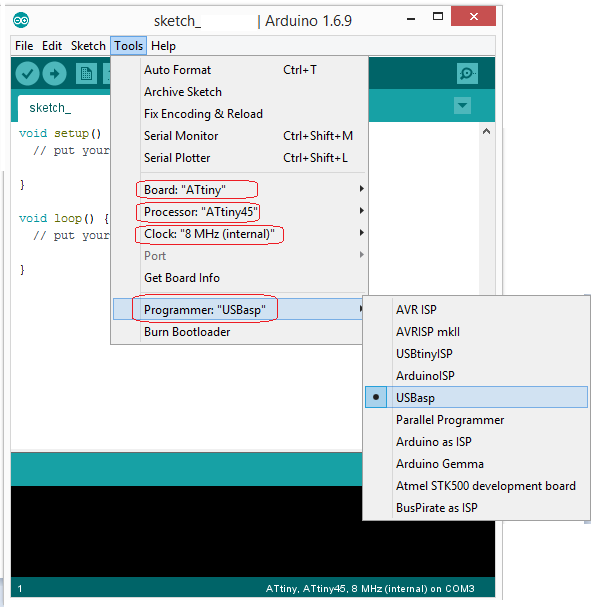Open the Sketch menu

pyautogui.click(x=88, y=46)
